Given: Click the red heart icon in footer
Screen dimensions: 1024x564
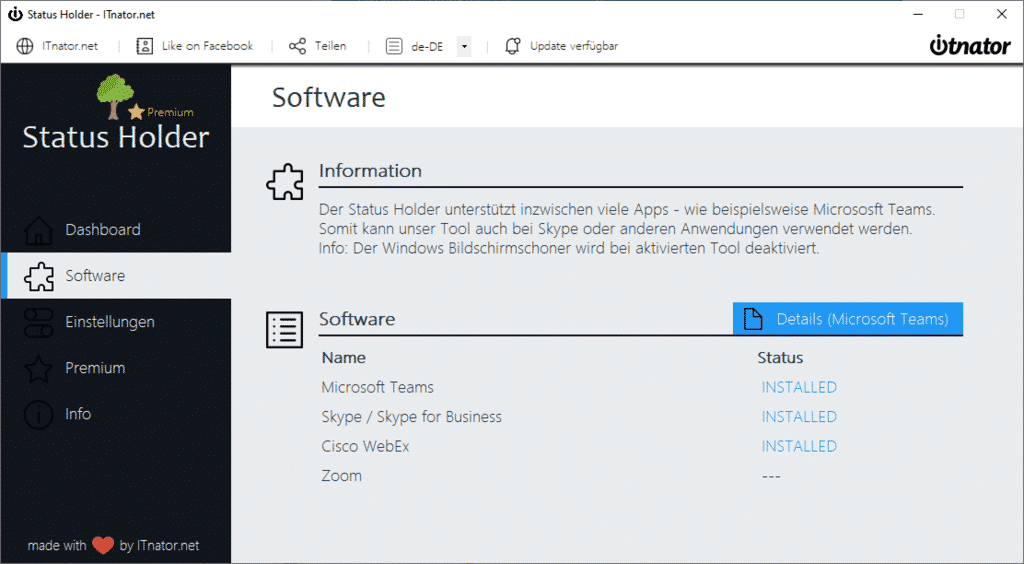Looking at the screenshot, I should point(103,545).
